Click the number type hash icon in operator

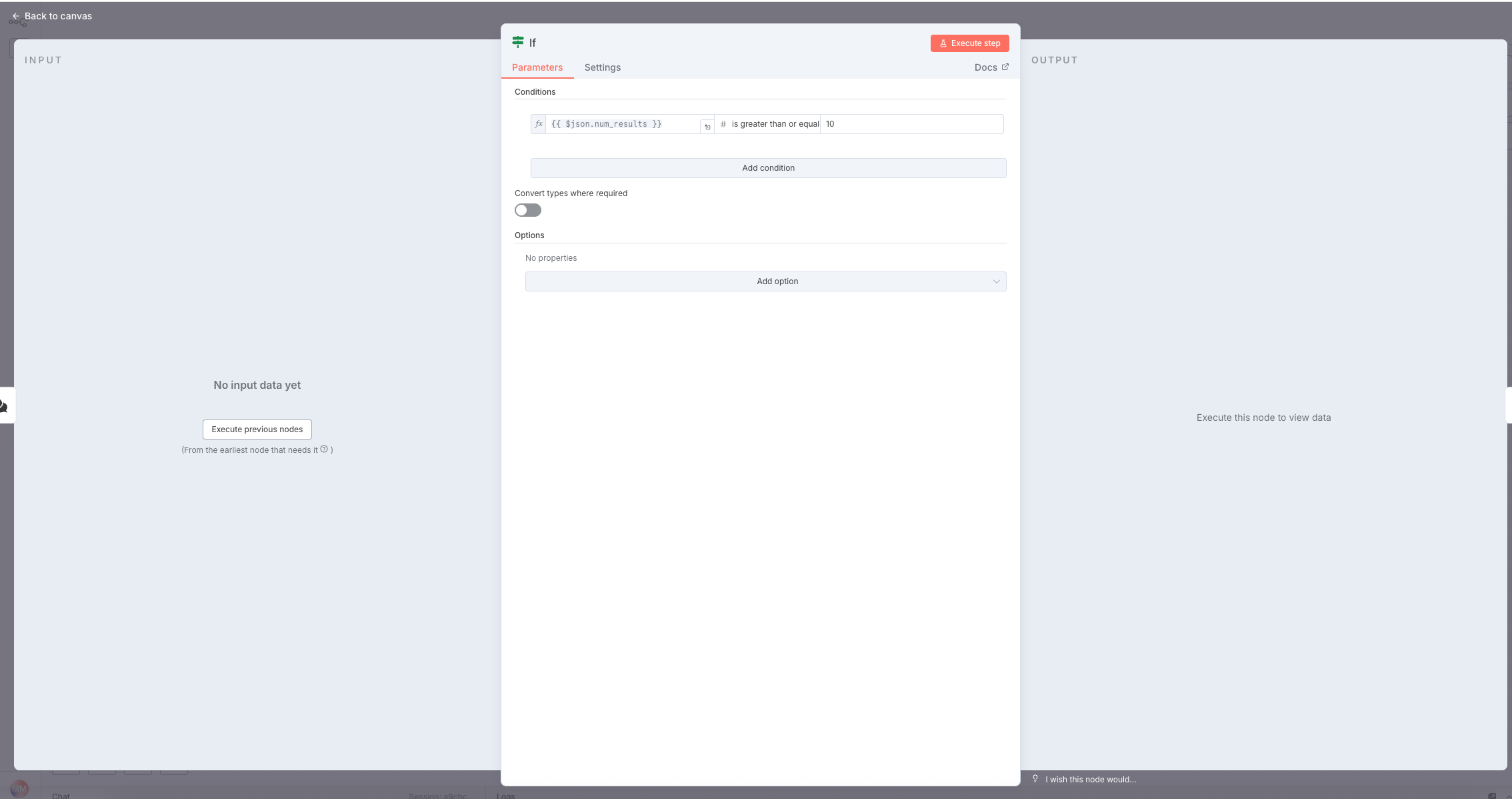pos(723,124)
